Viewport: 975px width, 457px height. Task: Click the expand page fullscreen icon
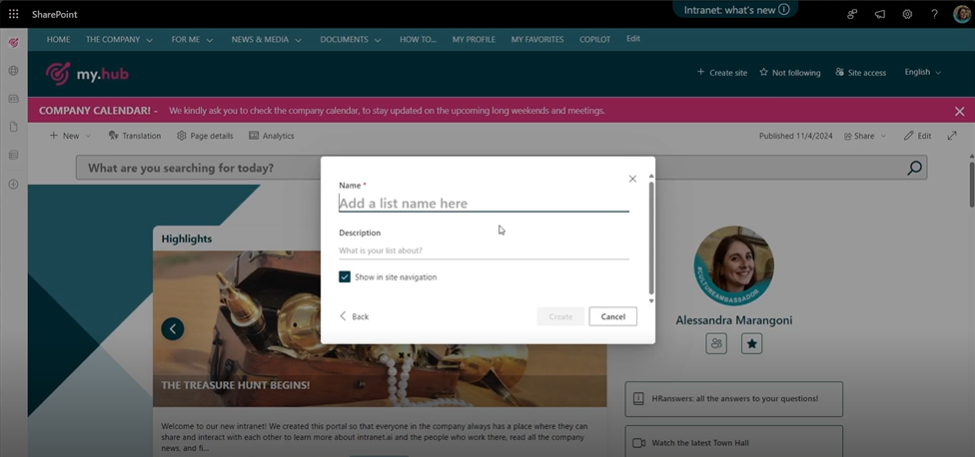click(952, 136)
